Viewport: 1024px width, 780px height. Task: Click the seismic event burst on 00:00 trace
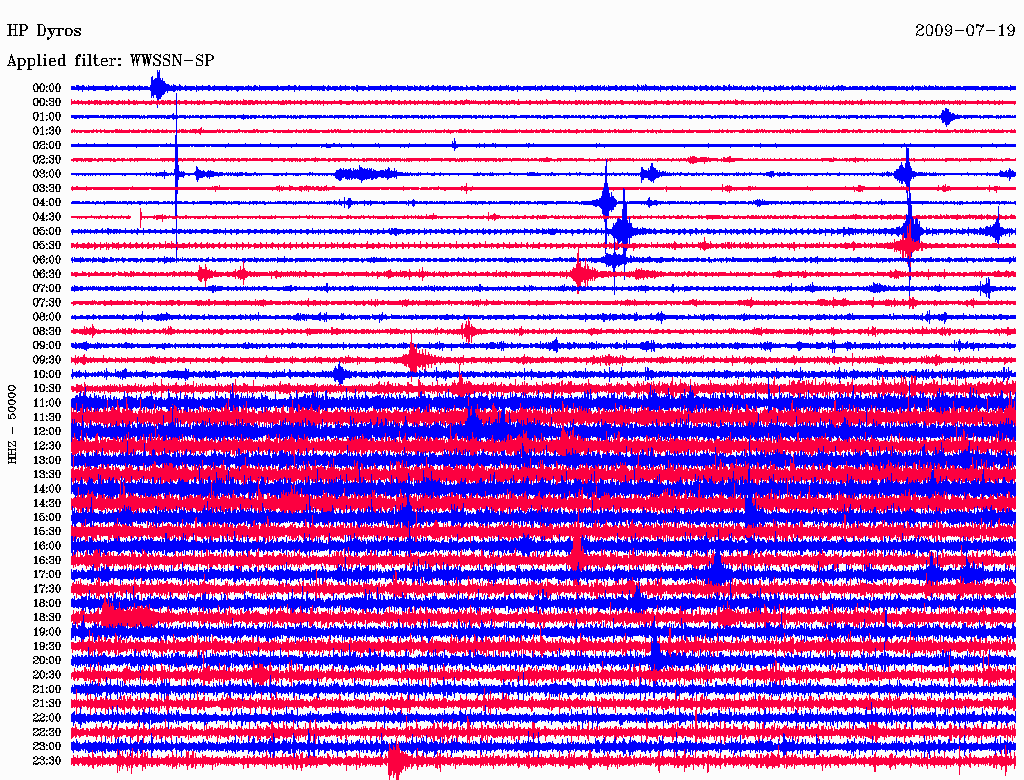(161, 87)
